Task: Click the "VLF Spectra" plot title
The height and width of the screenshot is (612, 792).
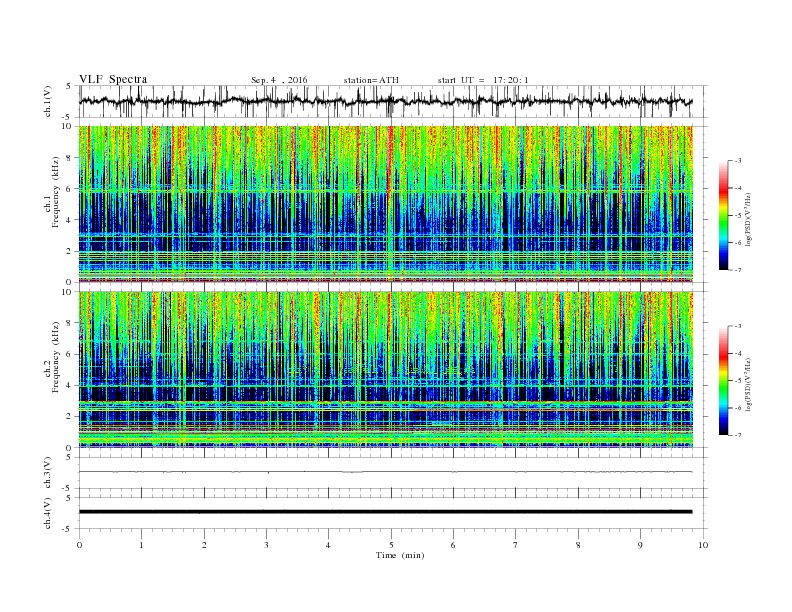Action: (x=113, y=79)
